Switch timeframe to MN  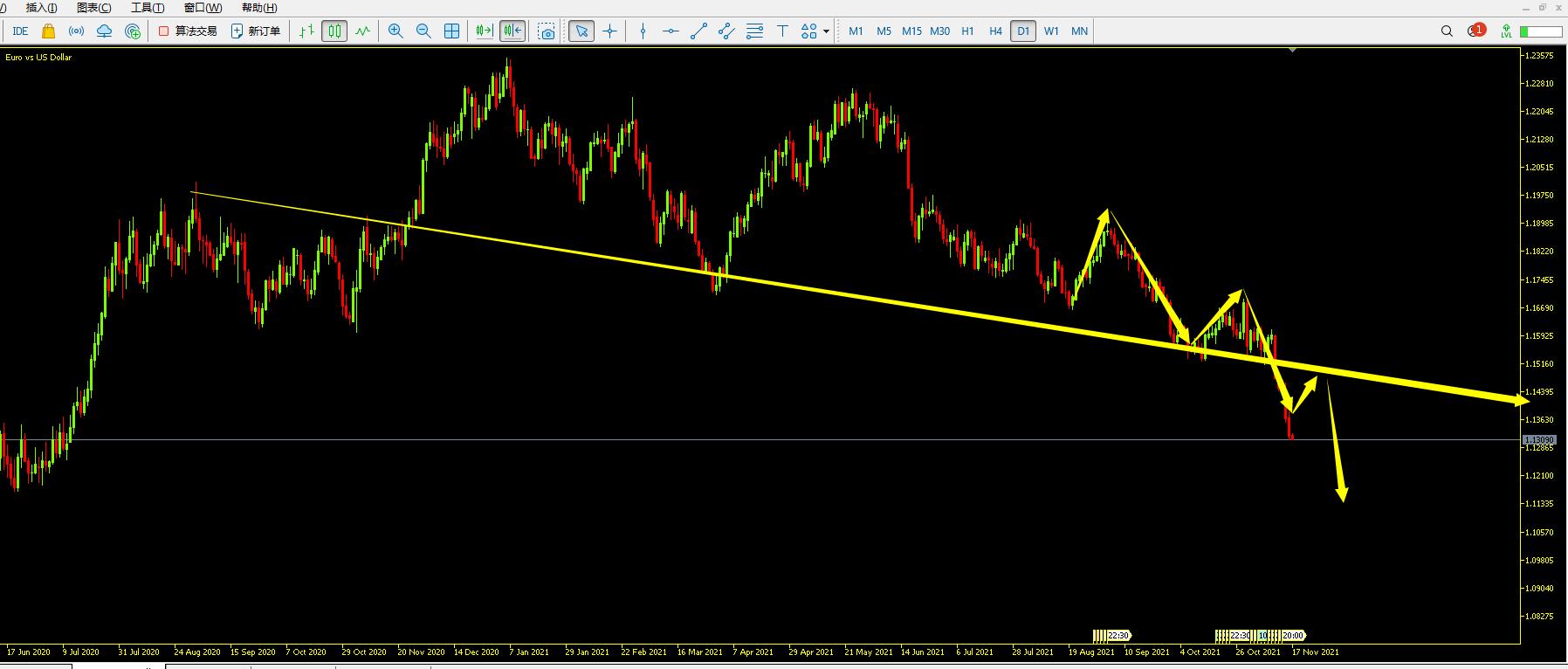pyautogui.click(x=1079, y=31)
